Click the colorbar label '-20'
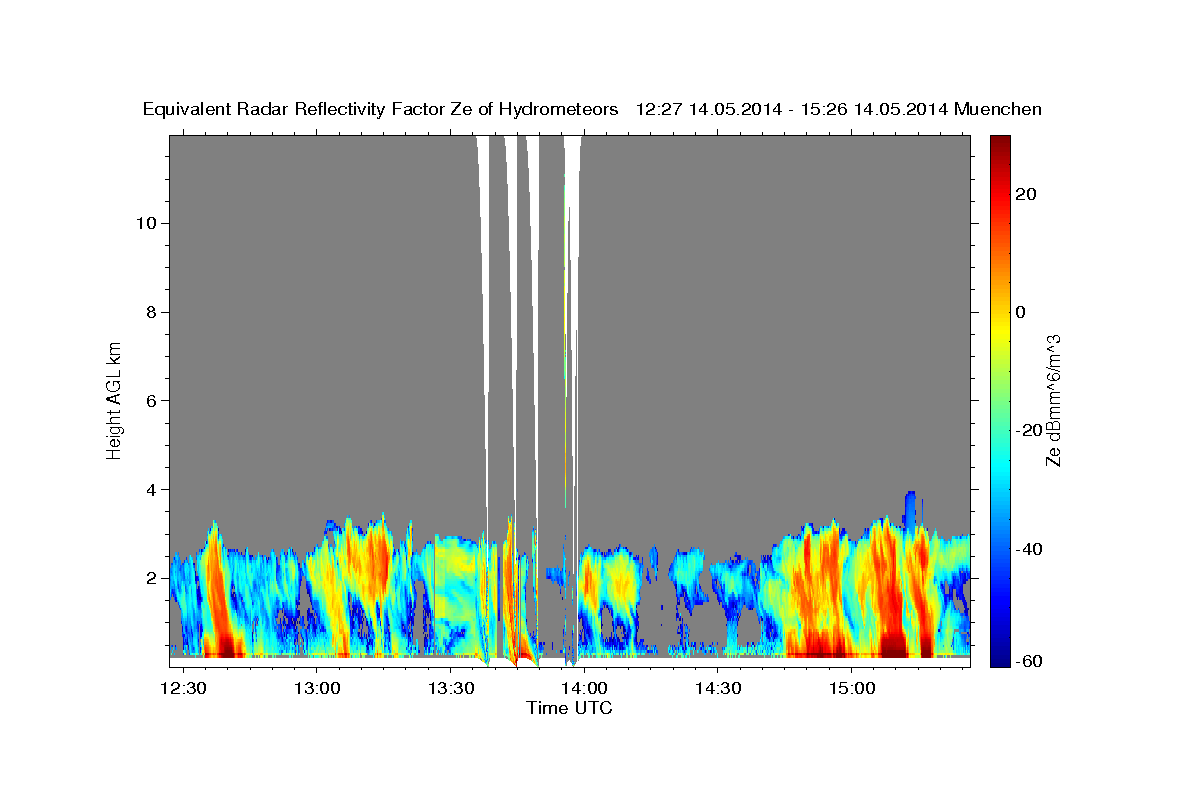This screenshot has width=1200, height=800. 1028,430
